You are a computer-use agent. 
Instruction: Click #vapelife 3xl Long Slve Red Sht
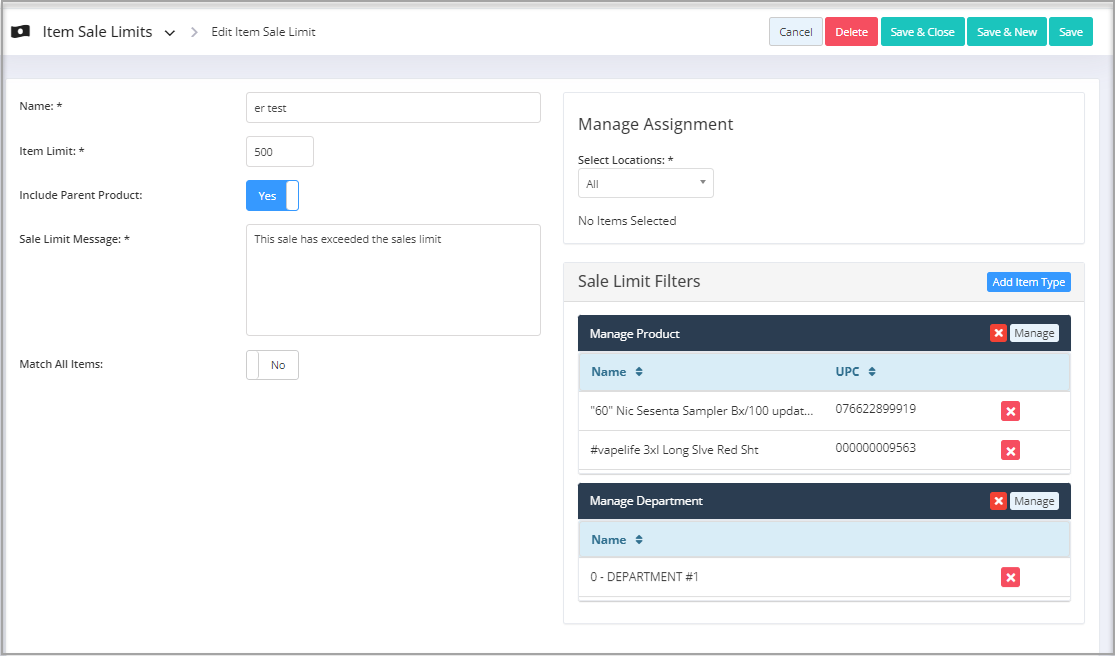pyautogui.click(x=674, y=450)
